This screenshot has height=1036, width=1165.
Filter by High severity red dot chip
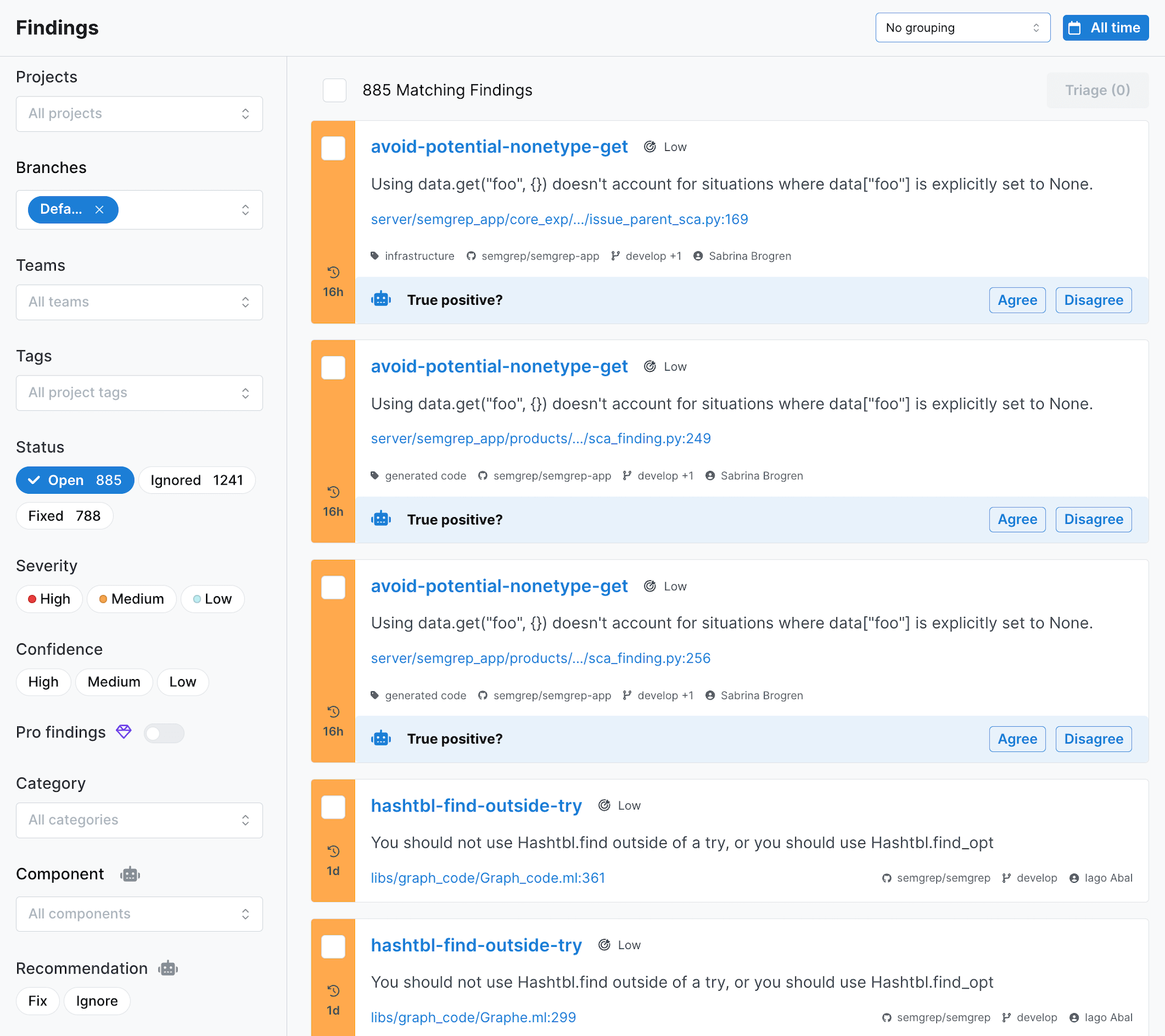[50, 599]
